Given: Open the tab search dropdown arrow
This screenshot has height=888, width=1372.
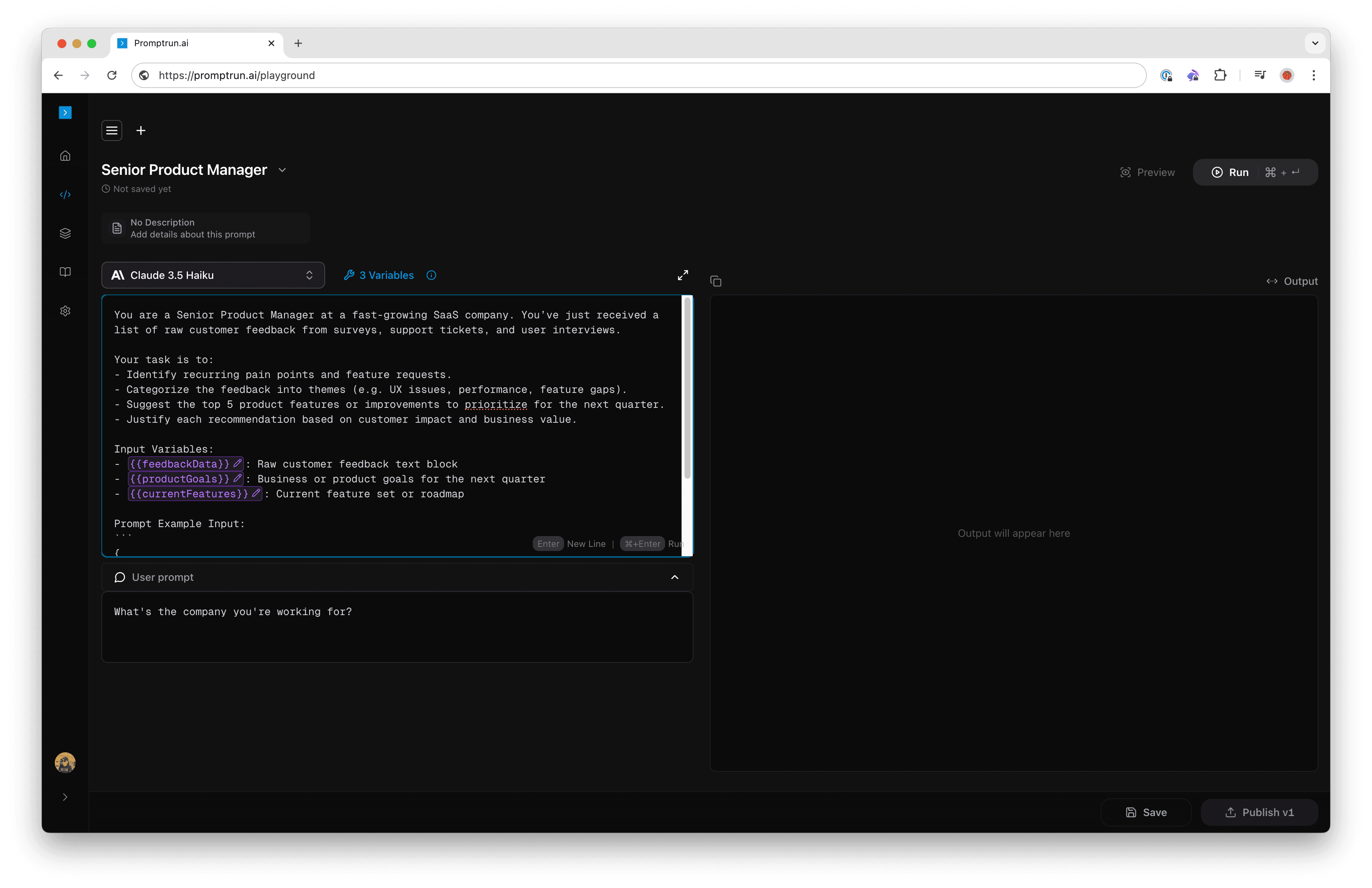Looking at the screenshot, I should (1315, 43).
